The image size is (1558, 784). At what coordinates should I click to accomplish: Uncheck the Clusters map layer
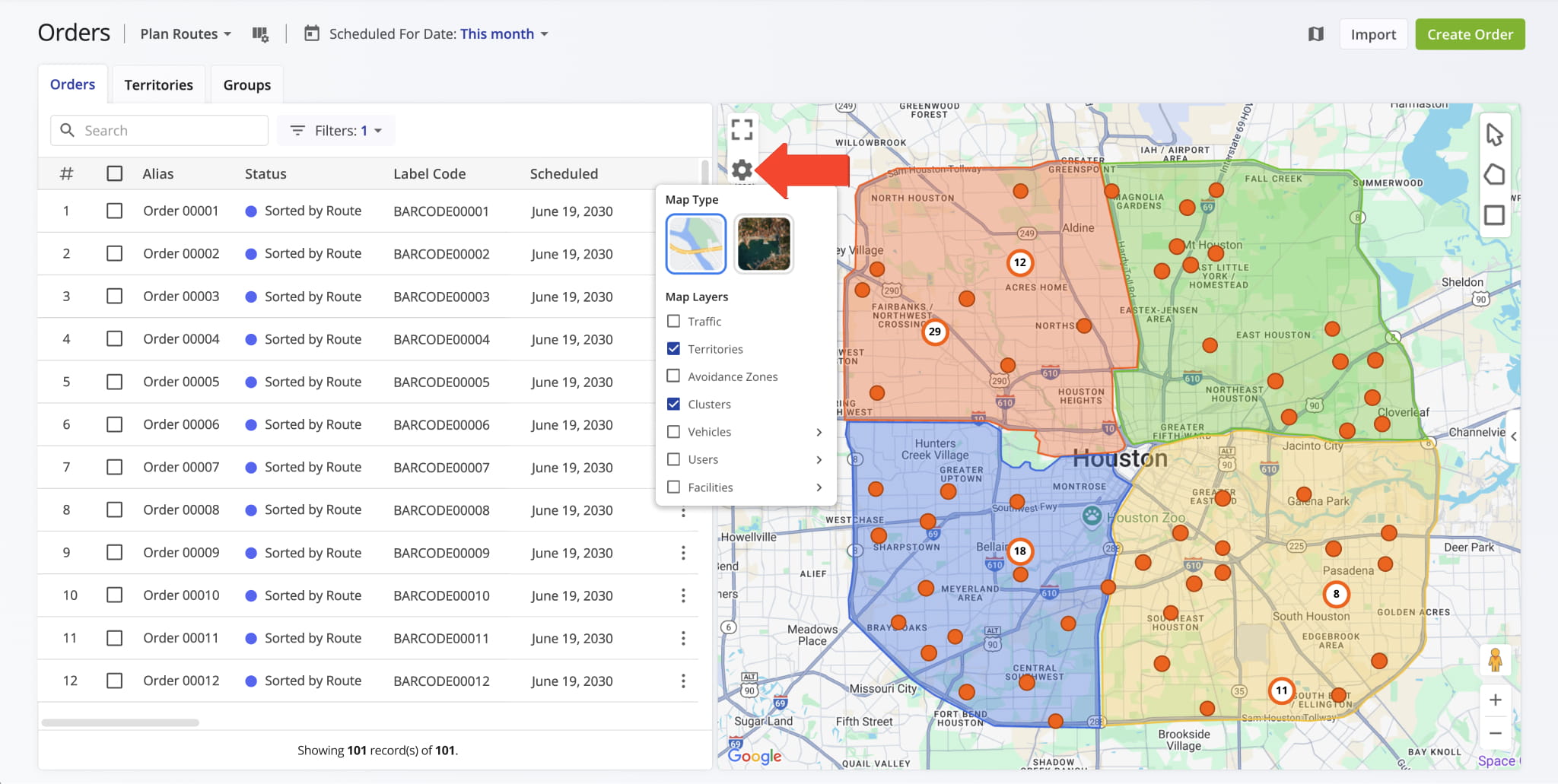coord(673,404)
